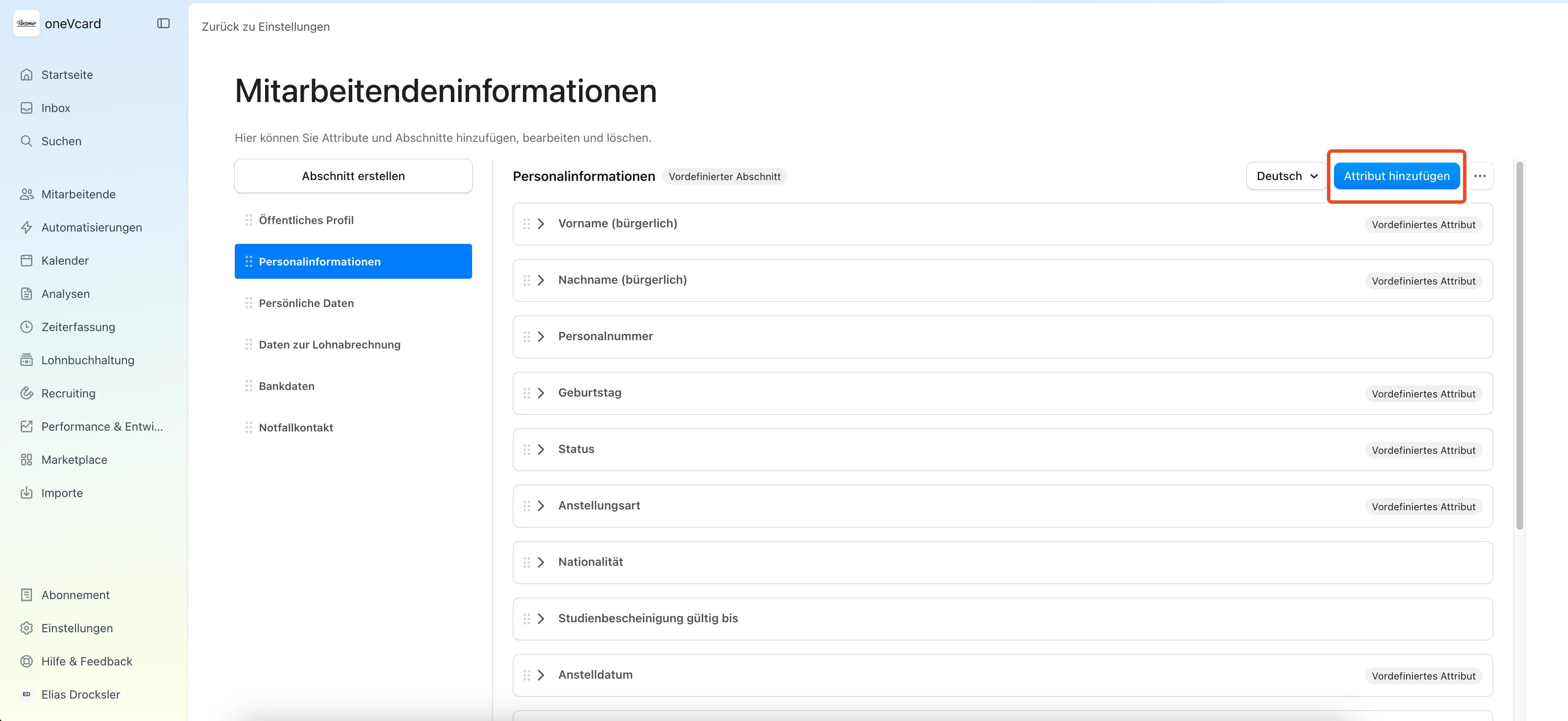Grab drag handle of Notfallkontakt section
Viewport: 1568px width, 721px height.
click(x=248, y=427)
